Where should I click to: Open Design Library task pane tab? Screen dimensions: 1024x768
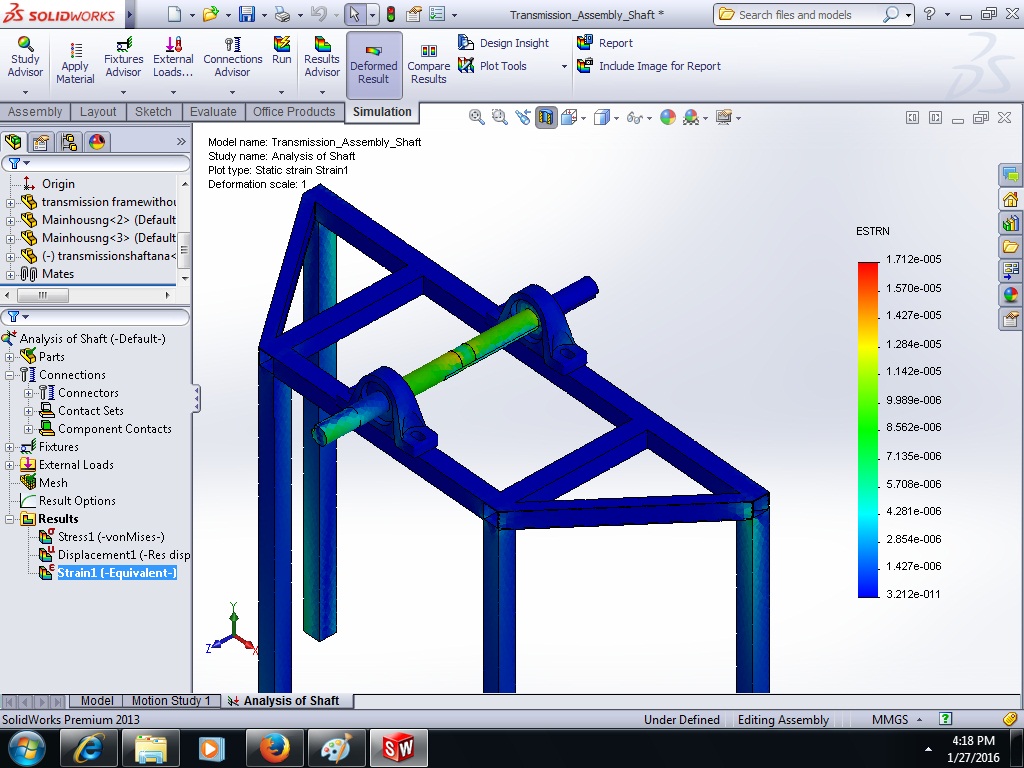click(x=1010, y=223)
